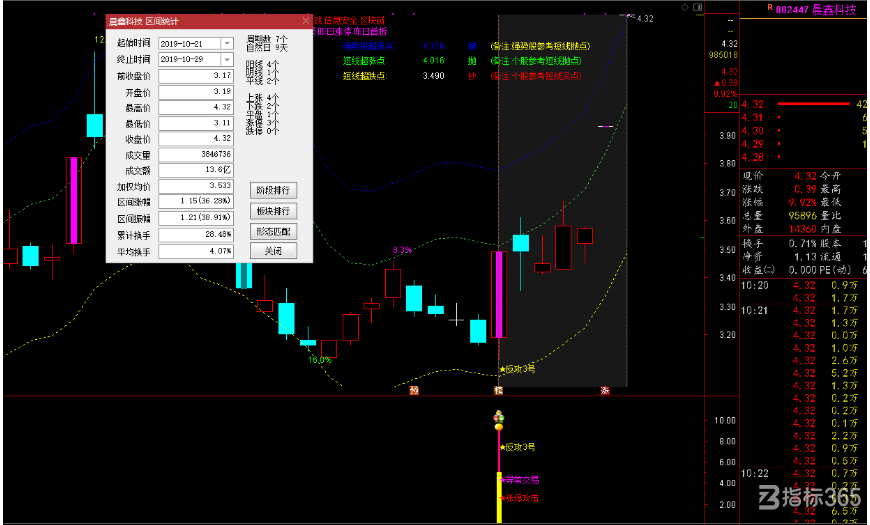Click the 外盘 value 14360
870x525 pixels.
(802, 229)
